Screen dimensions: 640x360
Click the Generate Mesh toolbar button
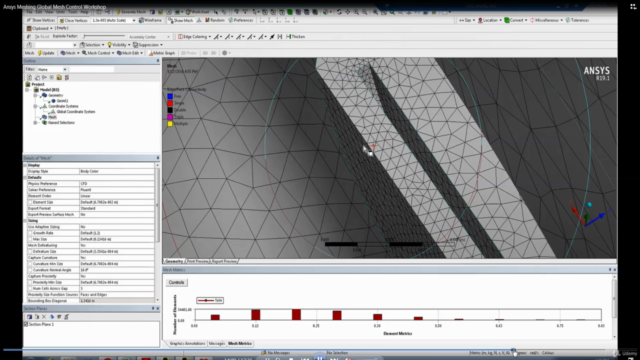[132, 12]
